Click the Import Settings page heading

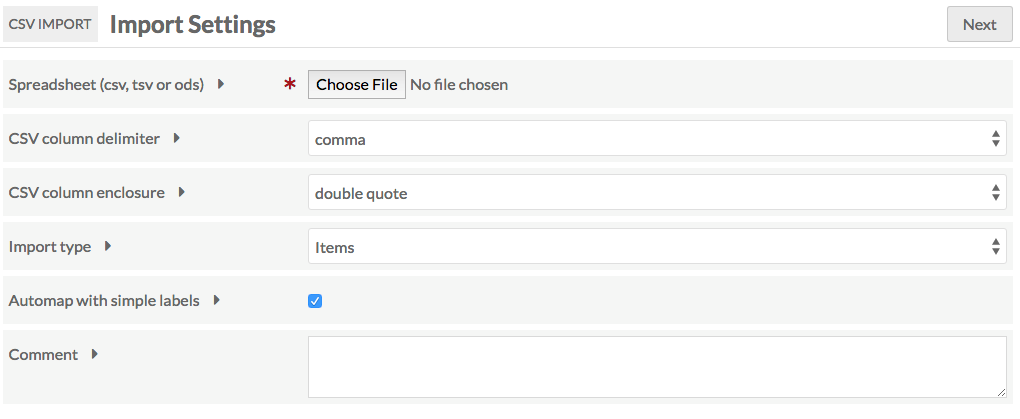[x=193, y=24]
